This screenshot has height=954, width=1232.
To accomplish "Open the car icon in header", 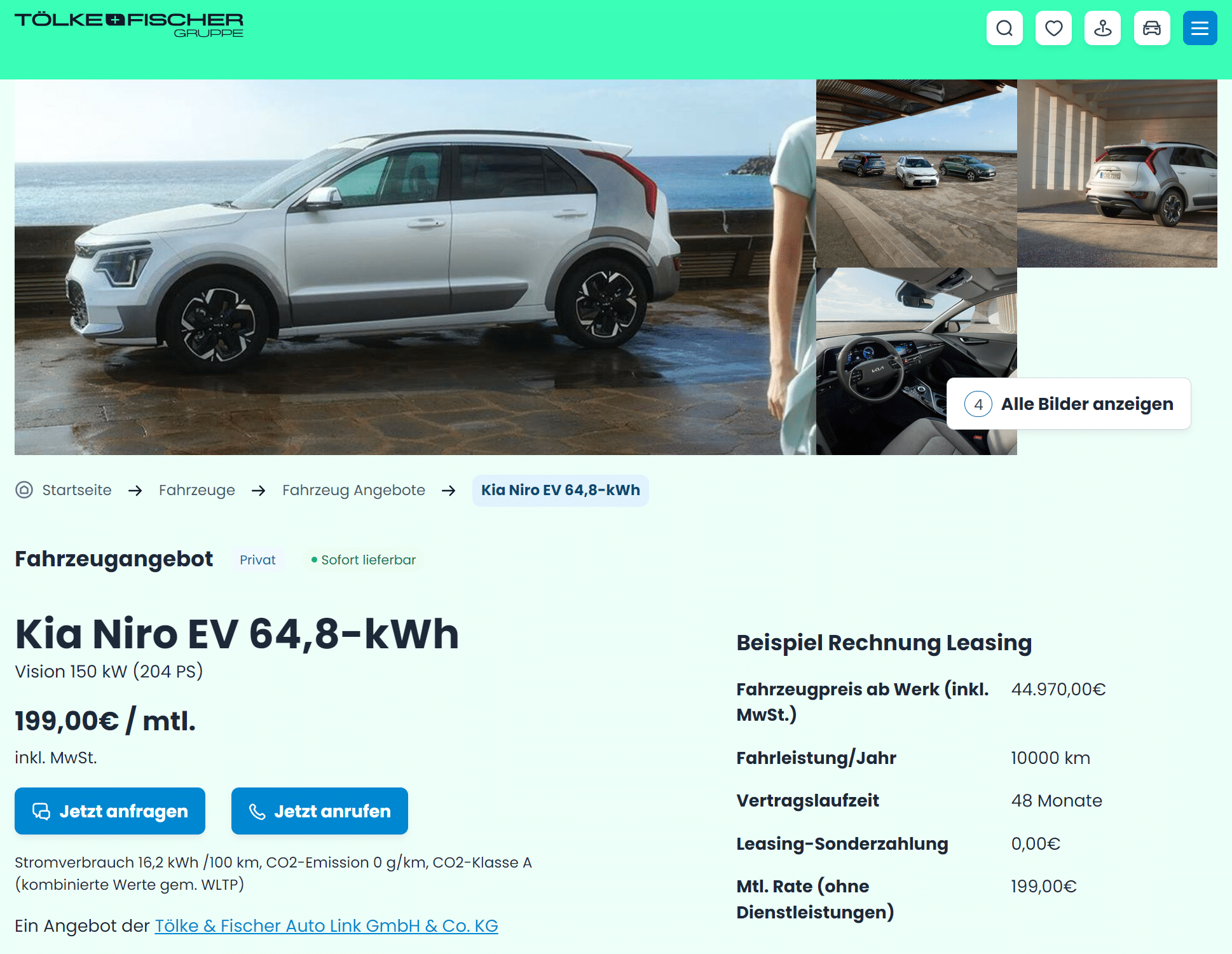I will click(1152, 28).
